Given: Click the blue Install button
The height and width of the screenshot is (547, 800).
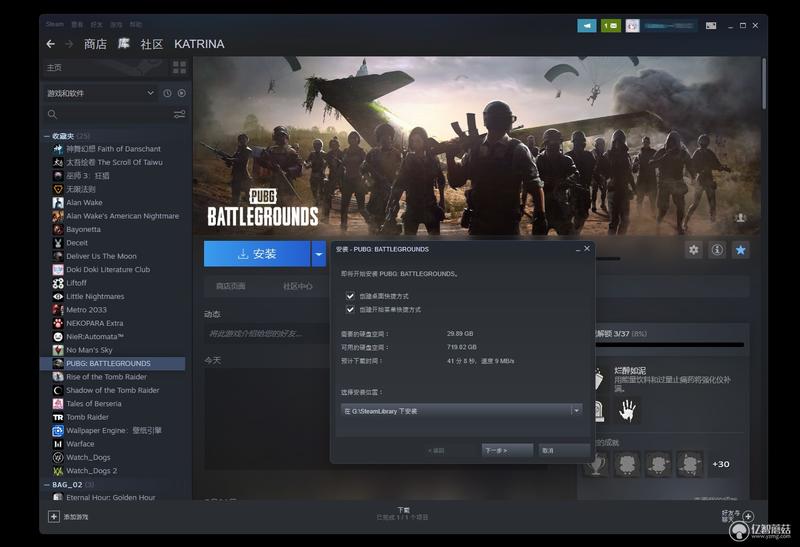Looking at the screenshot, I should point(257,254).
